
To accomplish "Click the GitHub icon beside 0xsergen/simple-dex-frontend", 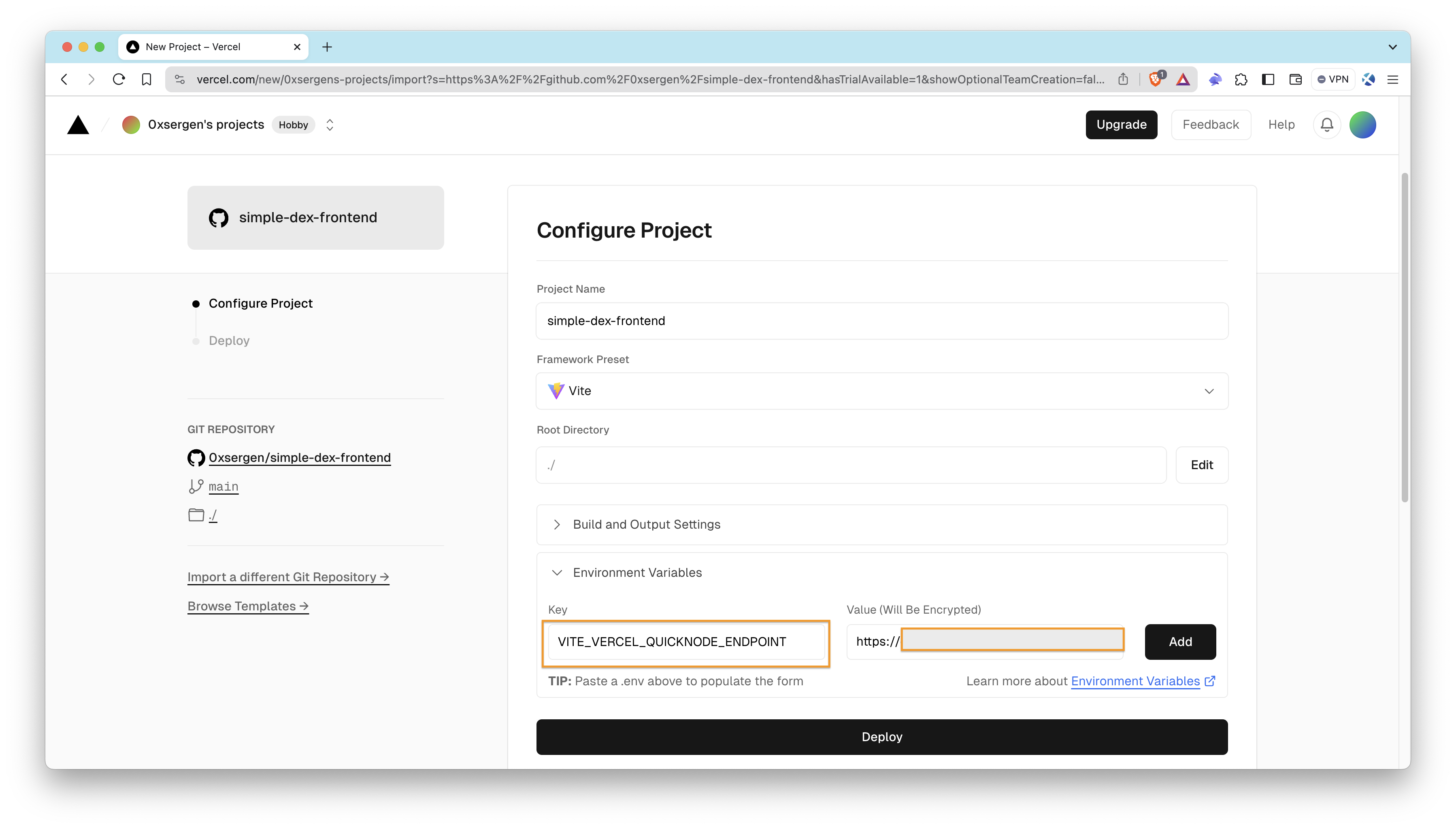I will (196, 458).
